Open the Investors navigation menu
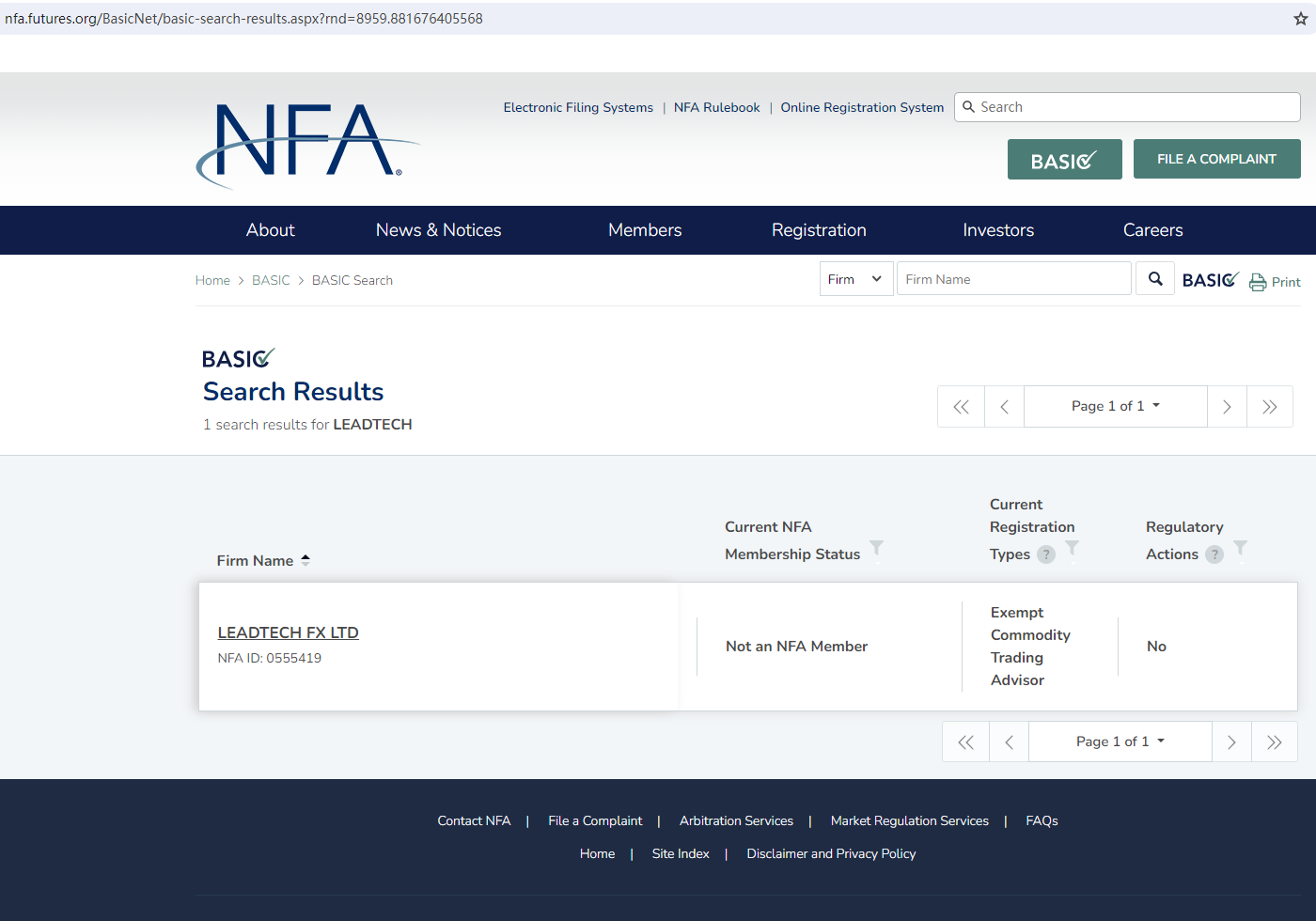This screenshot has height=921, width=1316. (998, 230)
